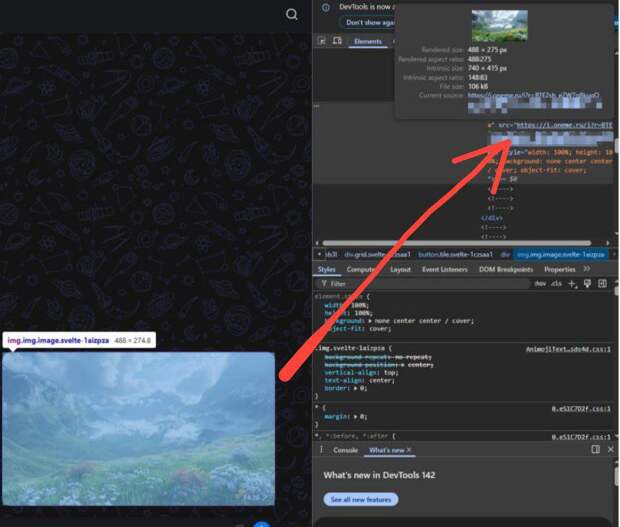Click the search magnifier icon
The height and width of the screenshot is (527, 620).
pos(292,14)
